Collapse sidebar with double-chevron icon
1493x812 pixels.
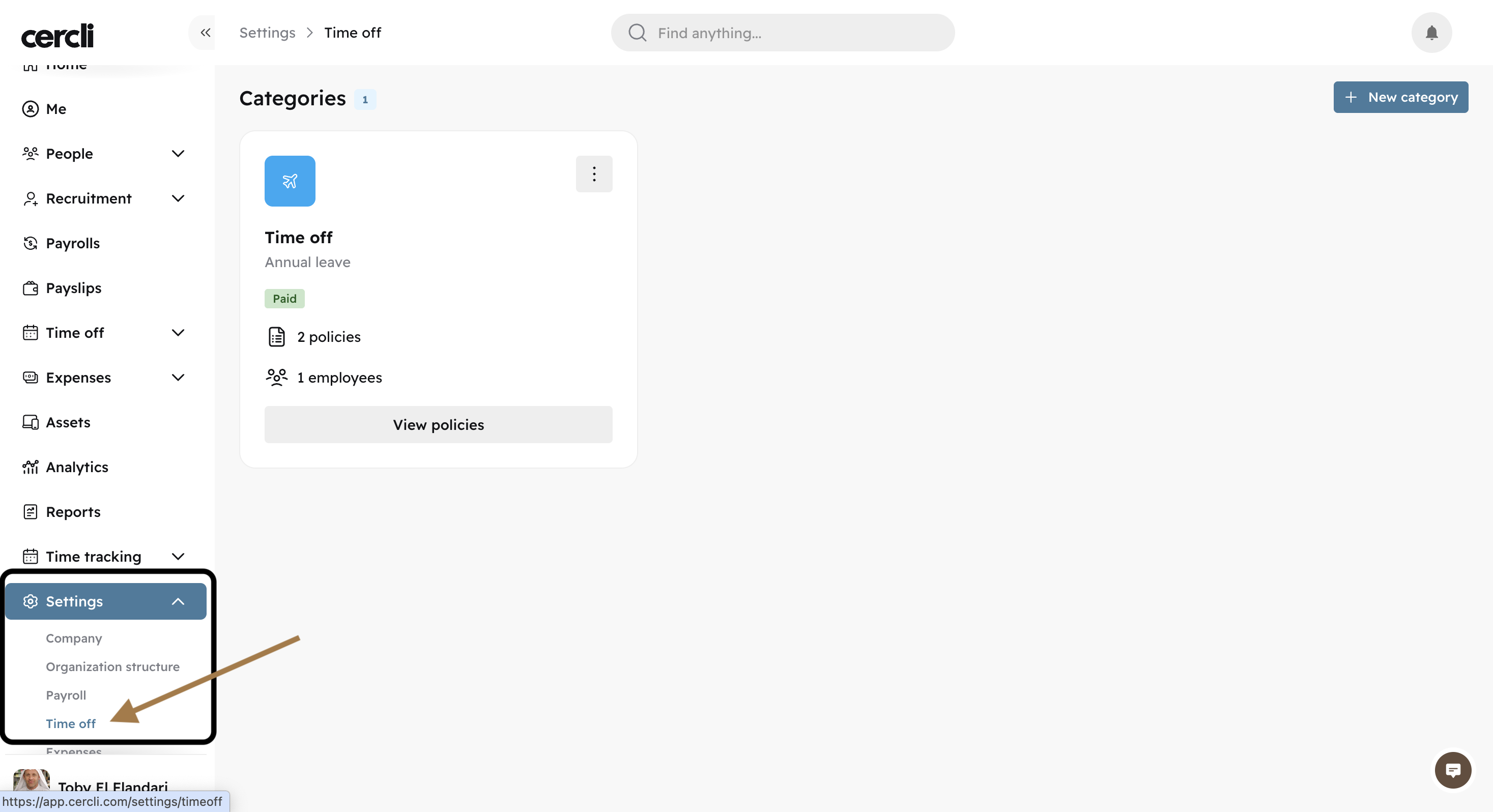coord(205,33)
